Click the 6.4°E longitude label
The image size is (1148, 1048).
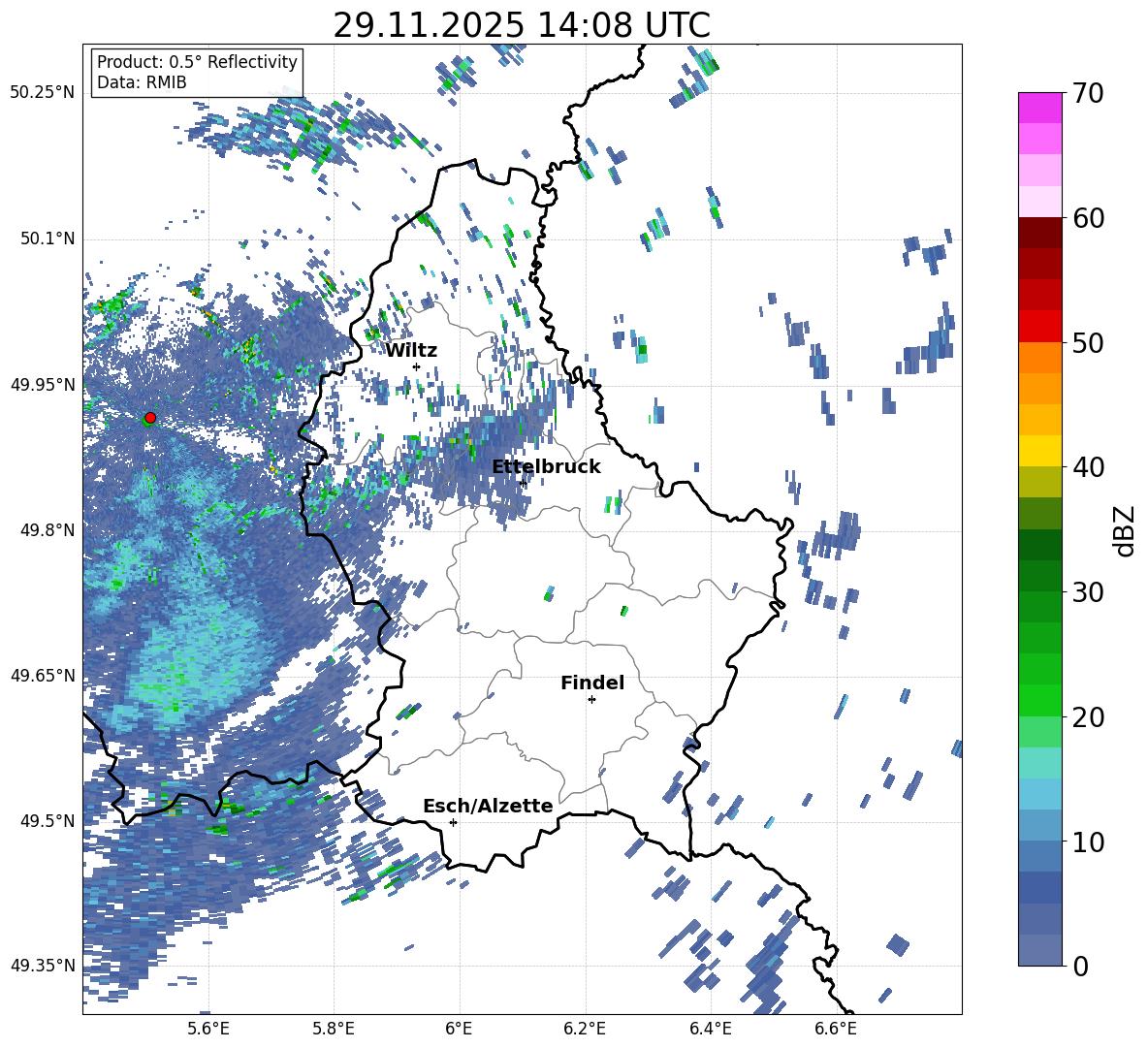[710, 1029]
